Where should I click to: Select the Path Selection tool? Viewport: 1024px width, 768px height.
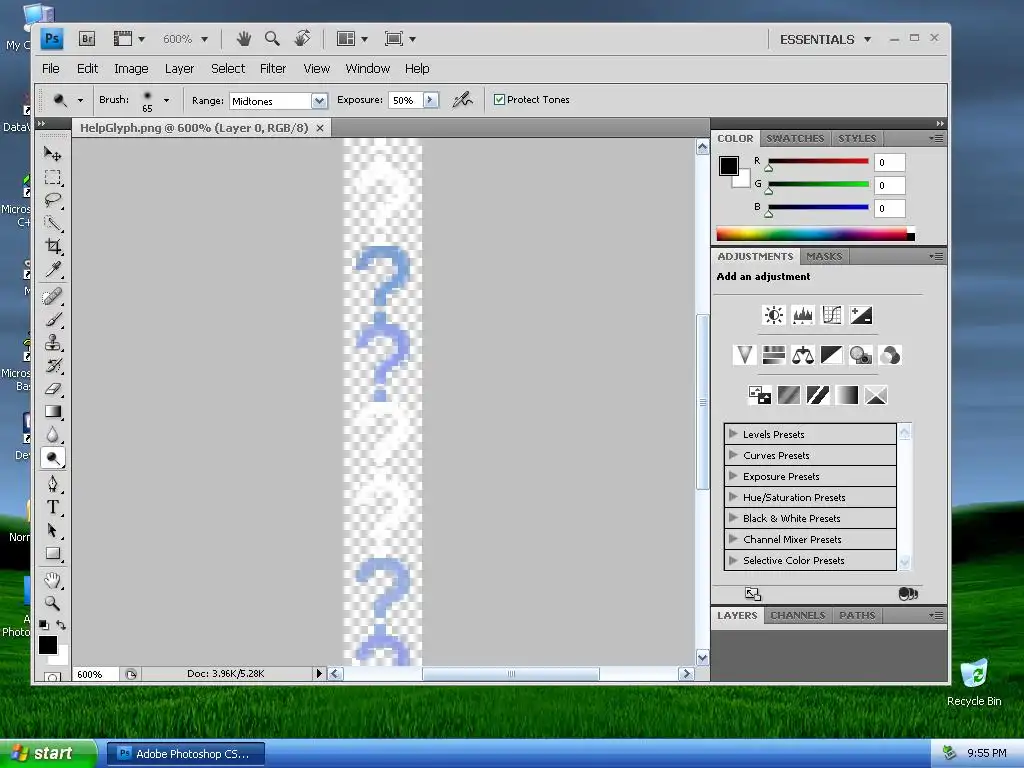(52, 530)
